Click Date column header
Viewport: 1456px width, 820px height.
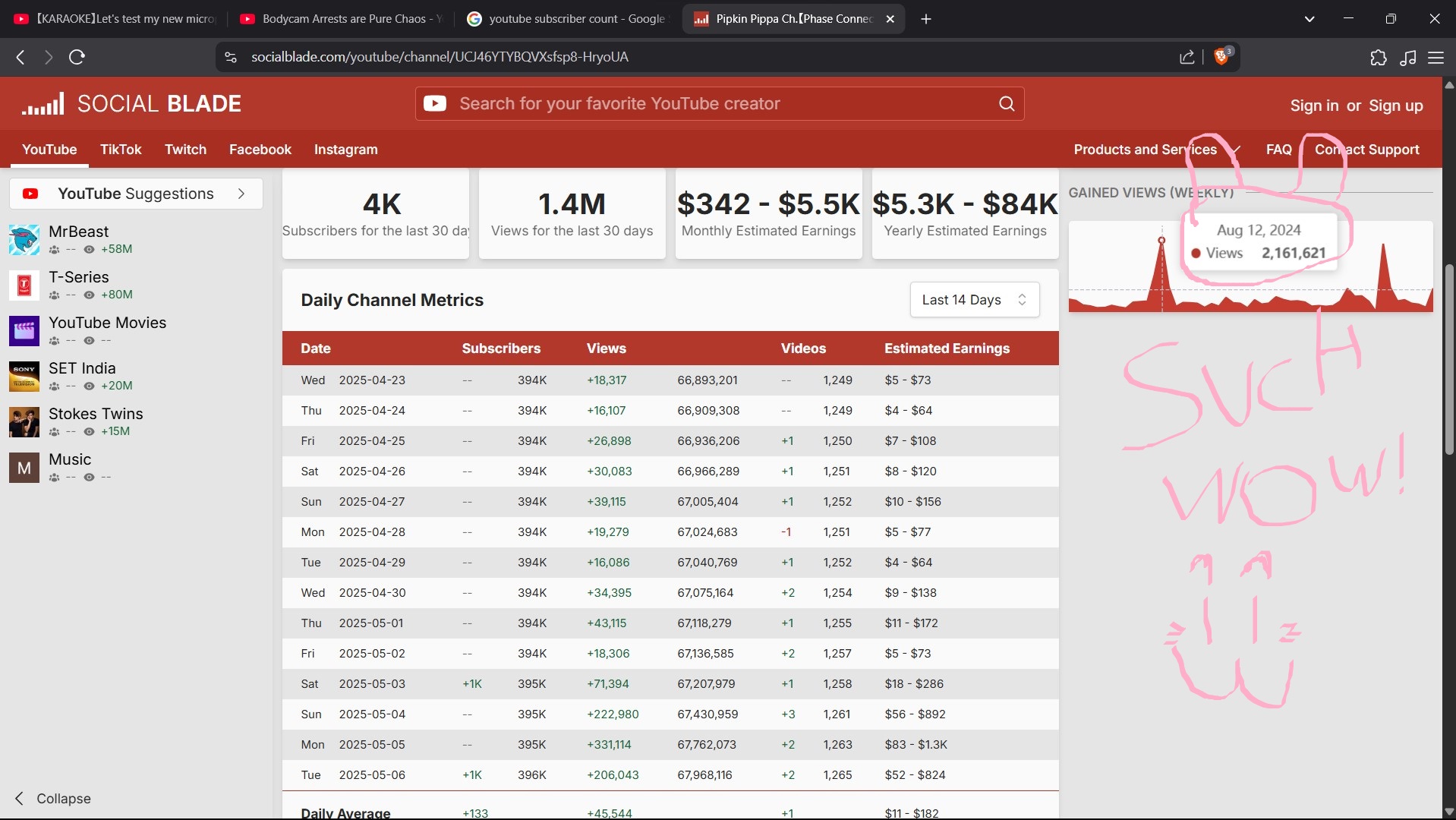tap(316, 348)
